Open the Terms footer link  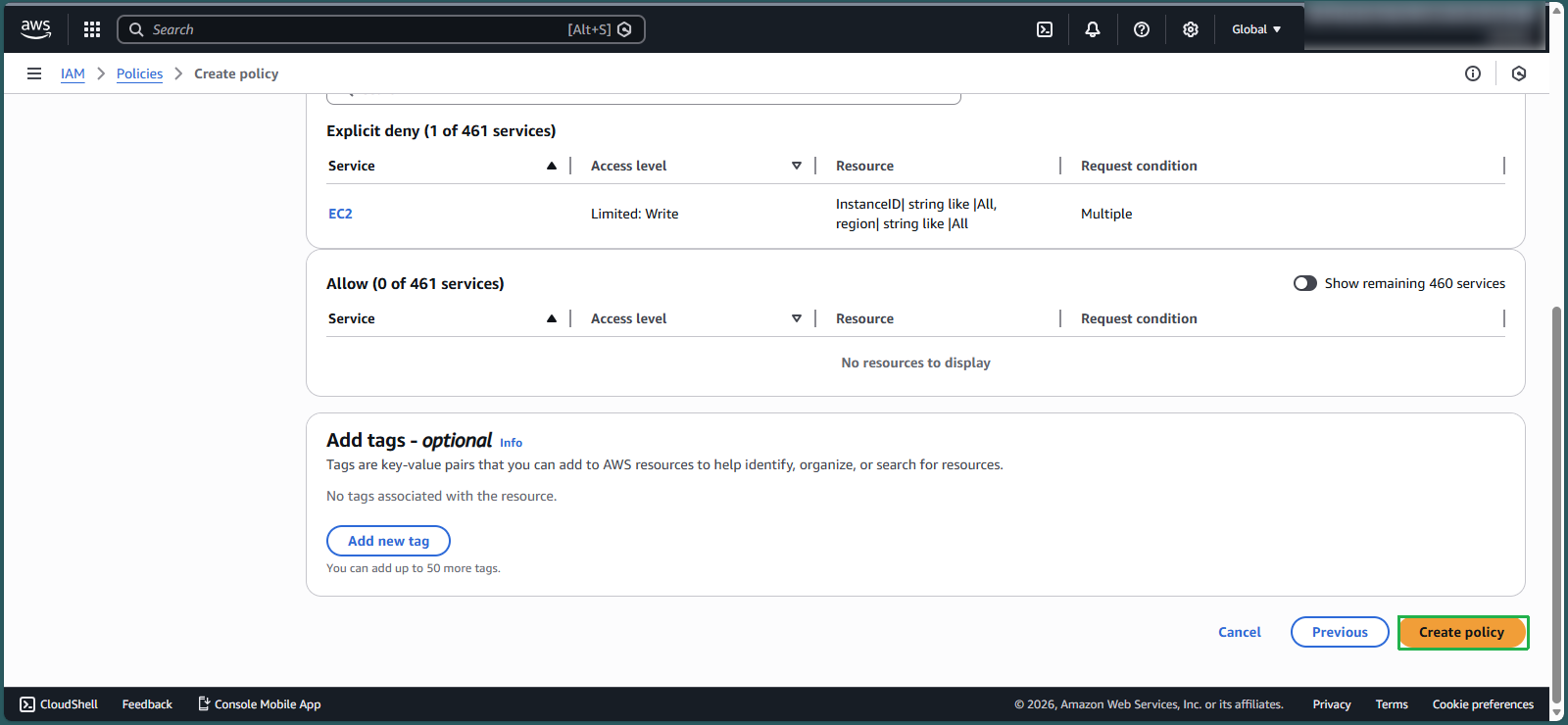coord(1392,704)
